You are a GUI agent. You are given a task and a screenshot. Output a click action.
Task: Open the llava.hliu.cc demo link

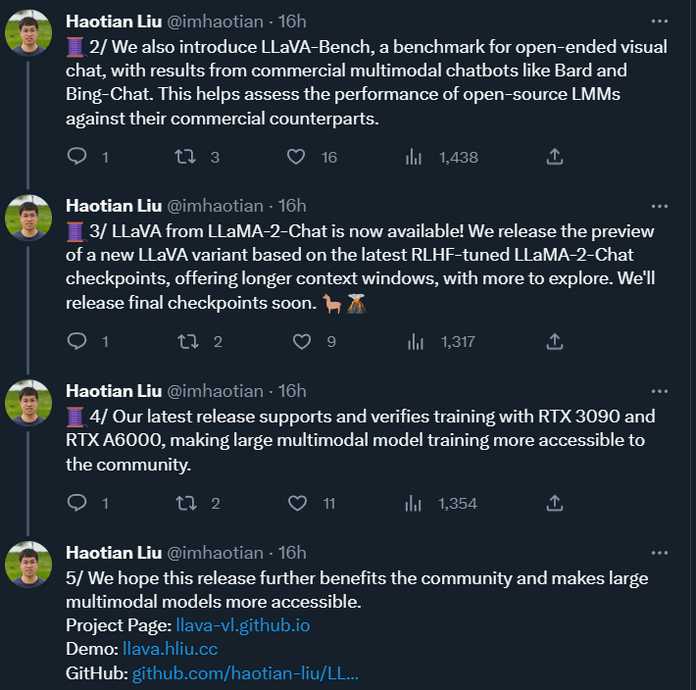170,649
